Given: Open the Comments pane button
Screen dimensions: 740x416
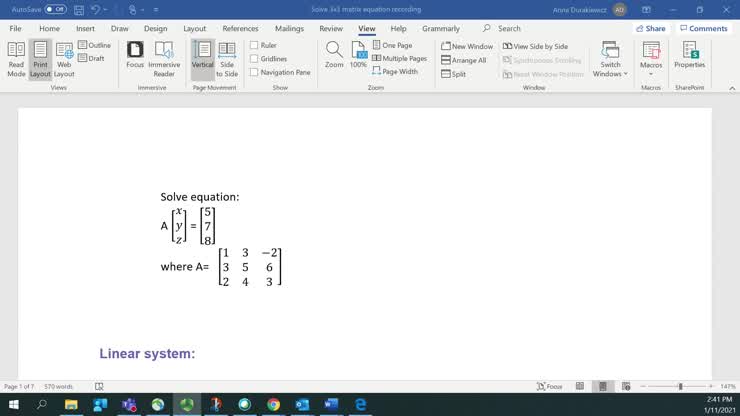Looking at the screenshot, I should click(704, 29).
